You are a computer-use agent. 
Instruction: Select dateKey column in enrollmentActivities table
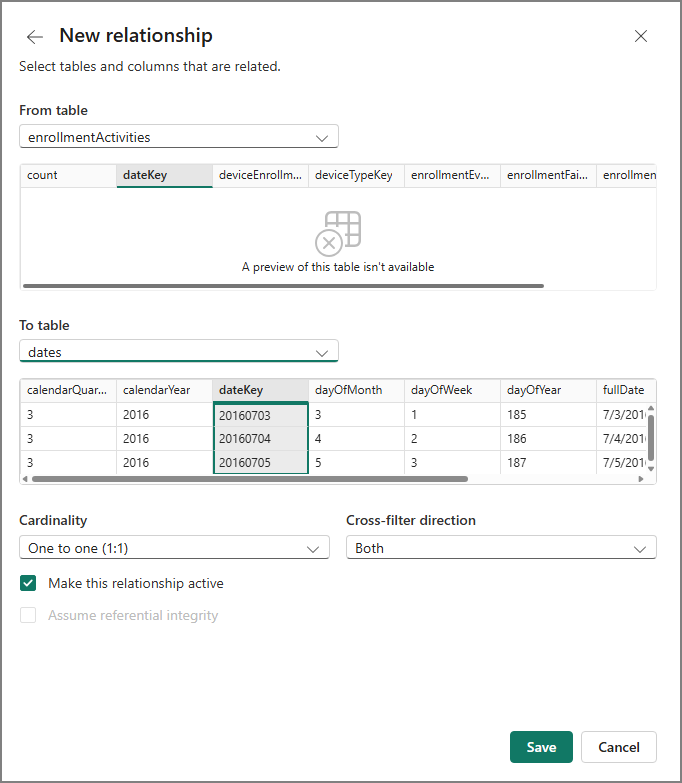[x=165, y=175]
